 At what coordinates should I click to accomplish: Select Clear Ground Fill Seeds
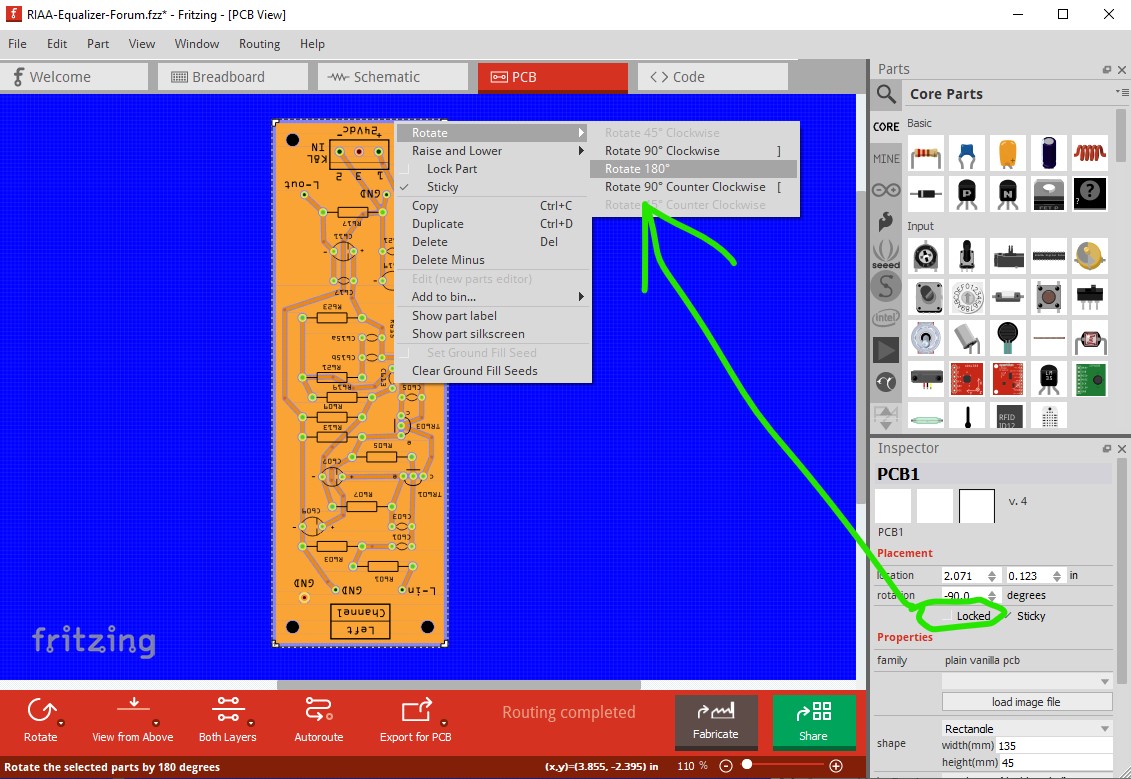pyautogui.click(x=494, y=371)
